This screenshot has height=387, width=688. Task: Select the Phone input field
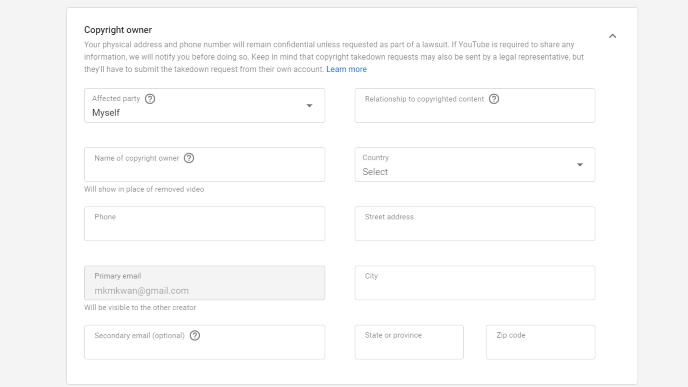204,223
